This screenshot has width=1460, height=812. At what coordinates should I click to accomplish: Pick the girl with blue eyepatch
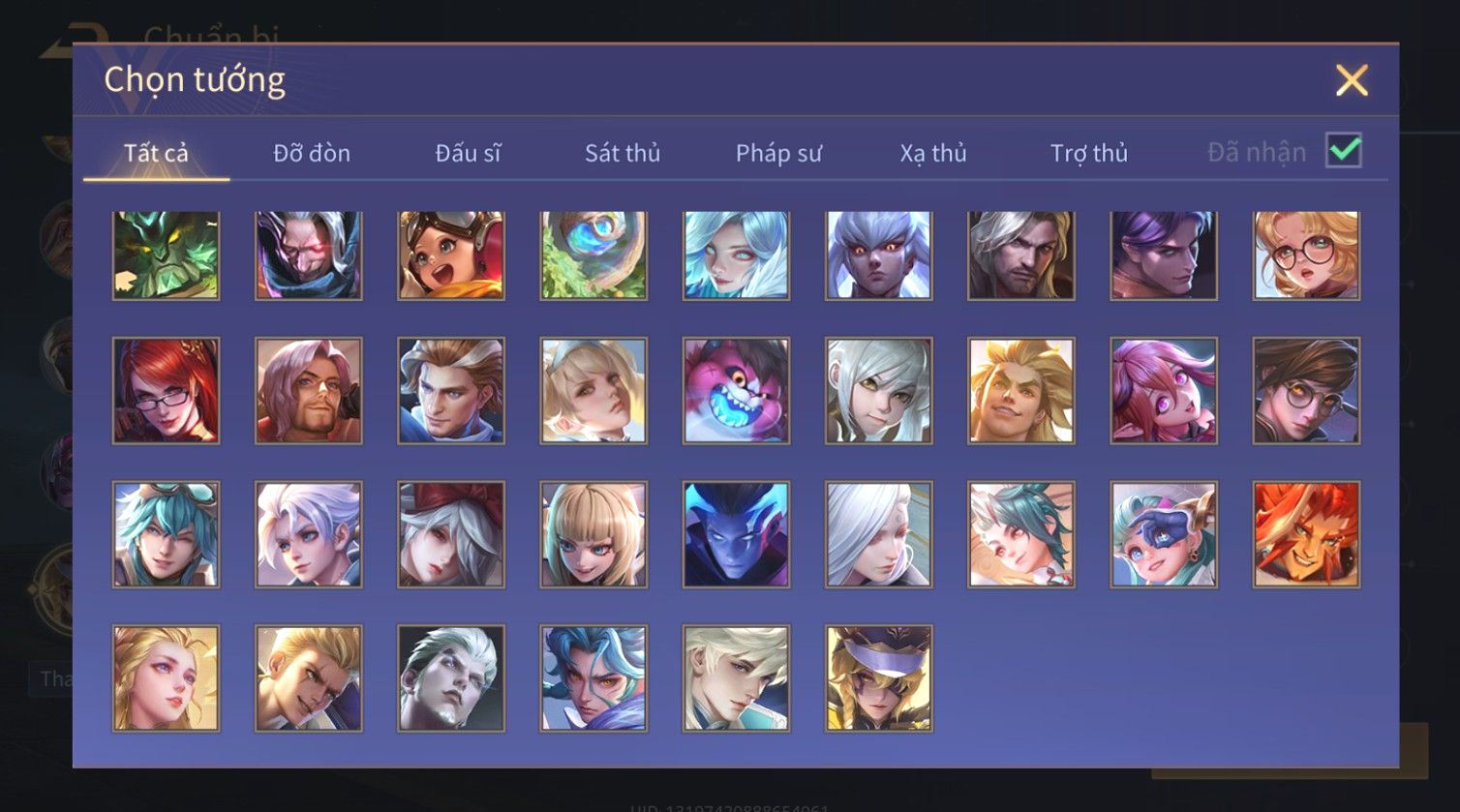(1164, 534)
